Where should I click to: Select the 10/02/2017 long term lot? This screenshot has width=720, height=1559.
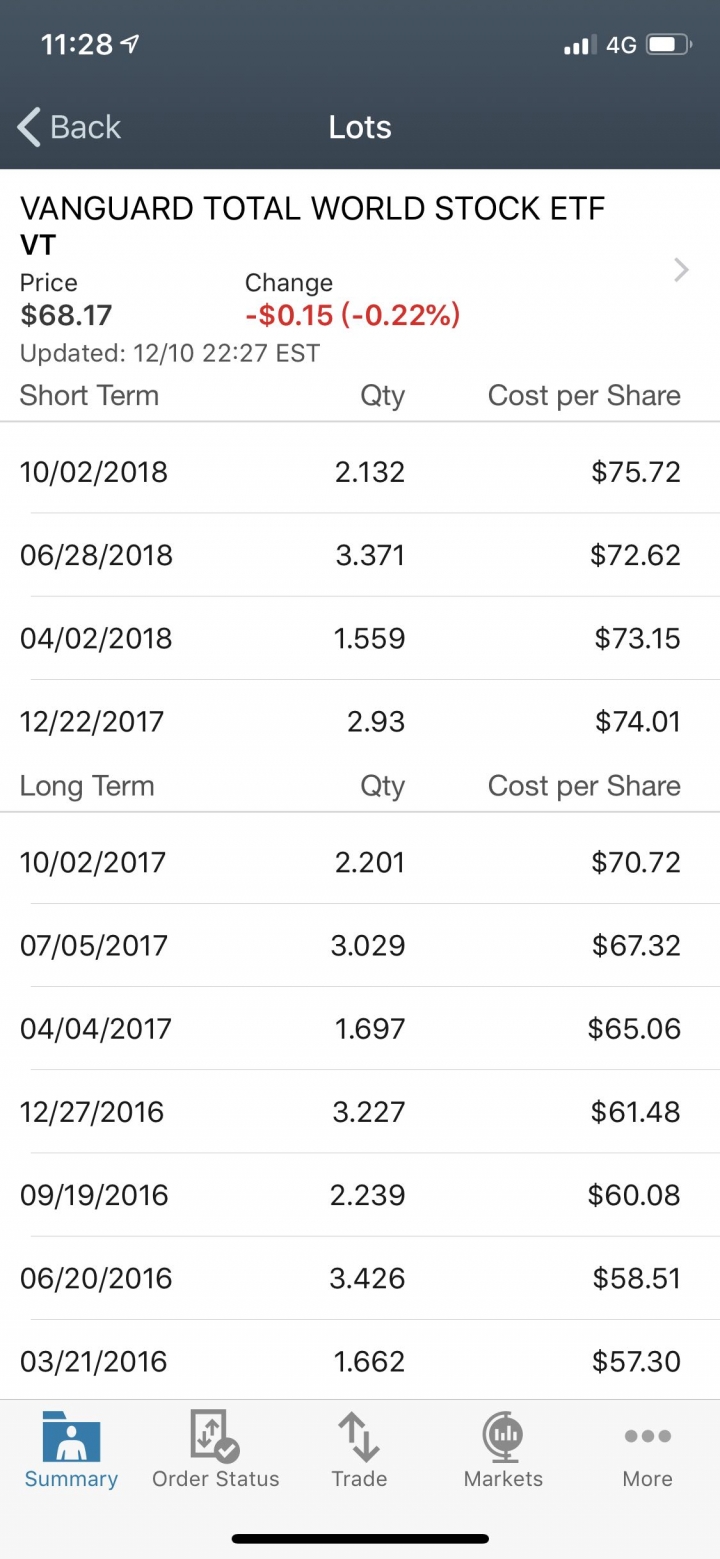(x=360, y=862)
